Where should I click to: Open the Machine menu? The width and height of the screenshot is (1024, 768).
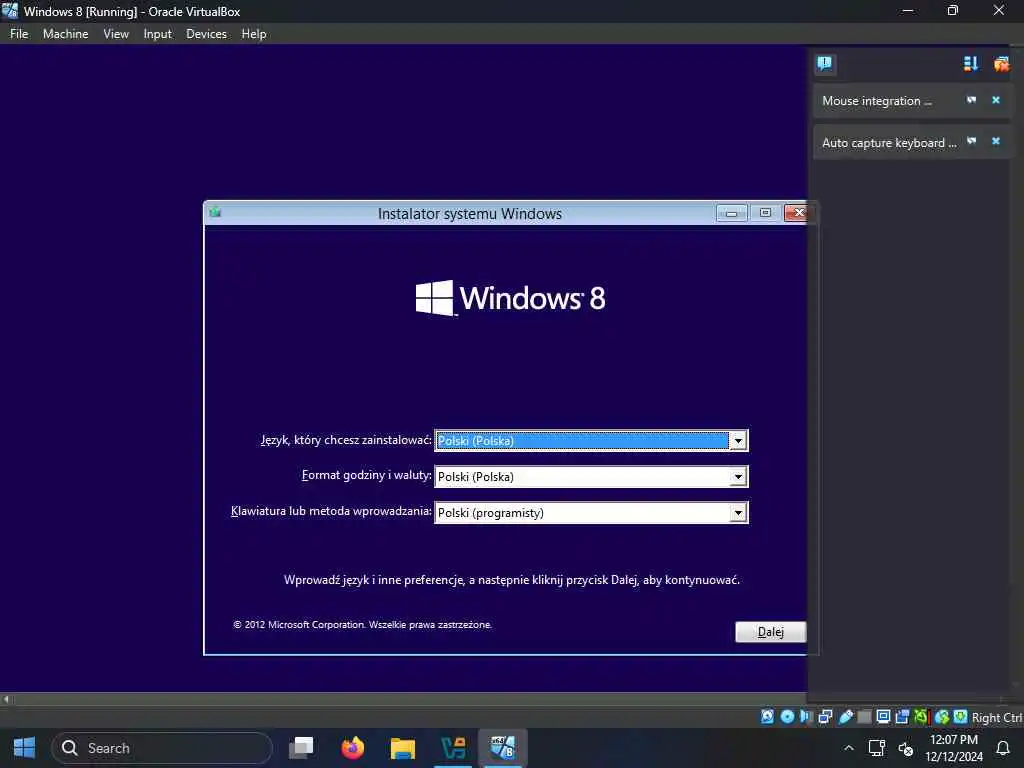(x=65, y=33)
